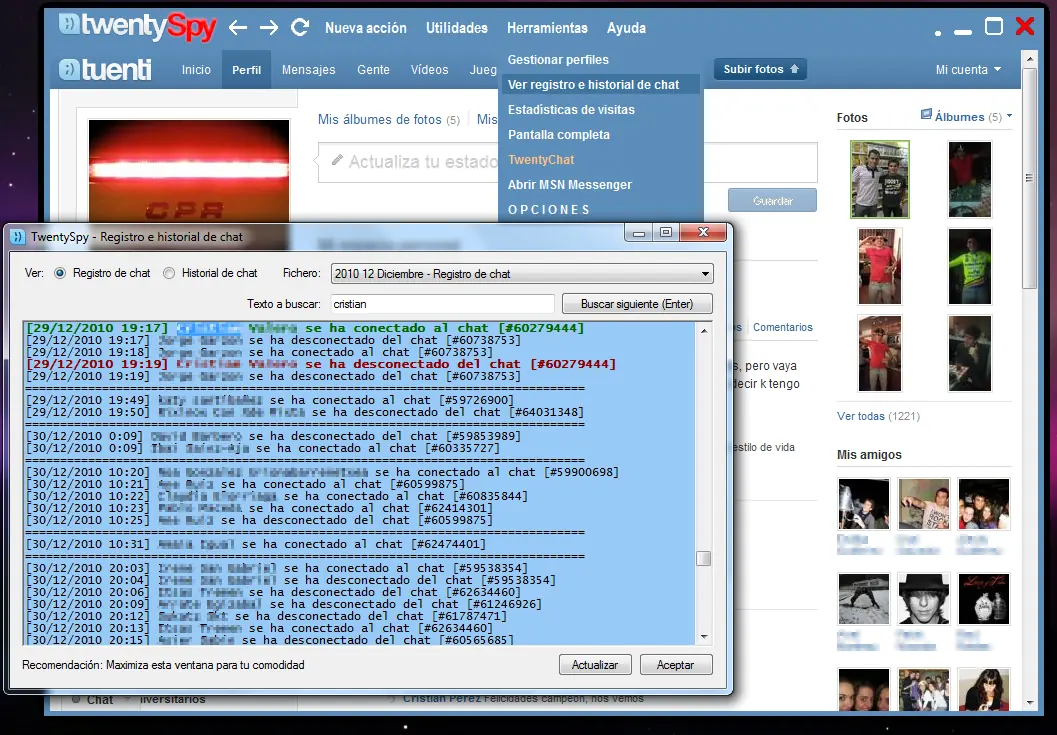The image size is (1057, 735).
Task: Maximize the twentySpy main window
Action: [994, 26]
